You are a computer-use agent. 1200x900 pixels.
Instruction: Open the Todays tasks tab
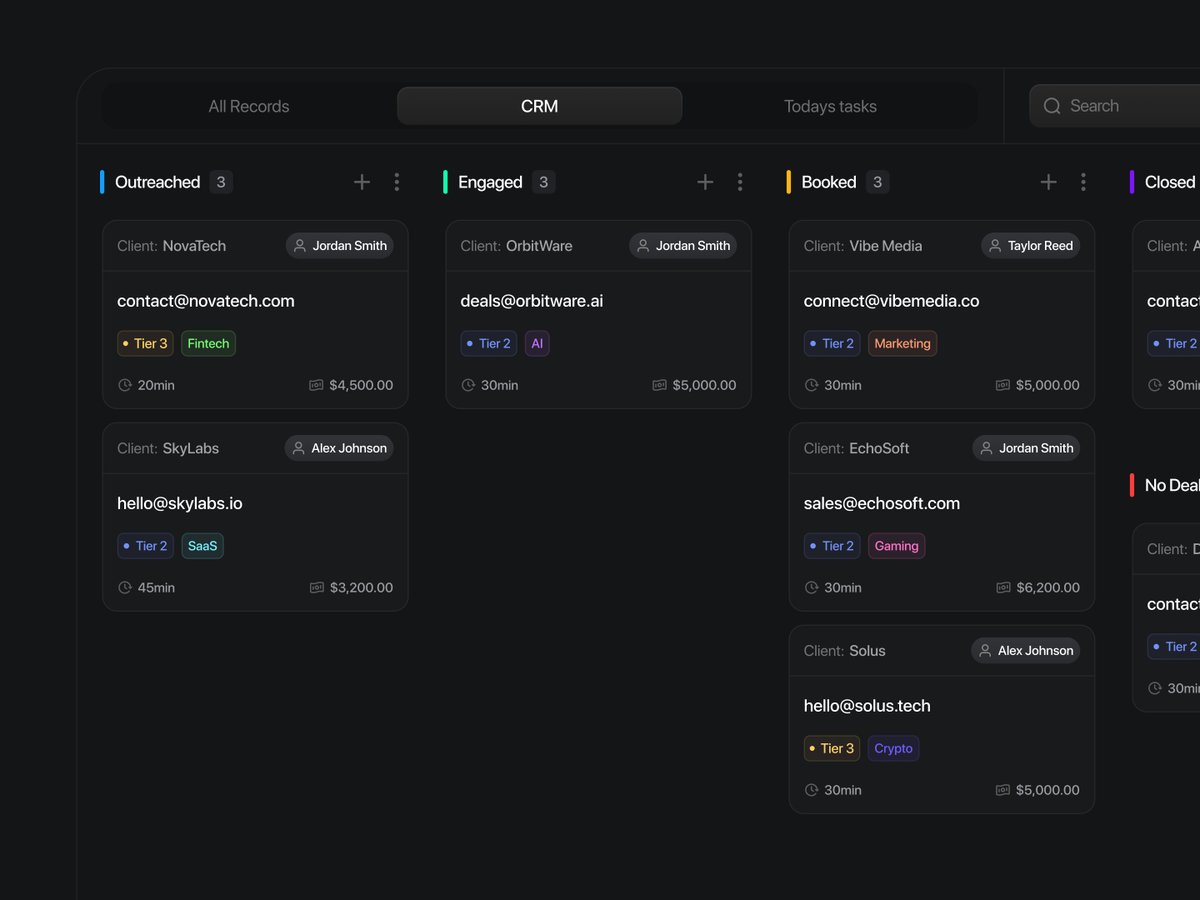tap(830, 106)
